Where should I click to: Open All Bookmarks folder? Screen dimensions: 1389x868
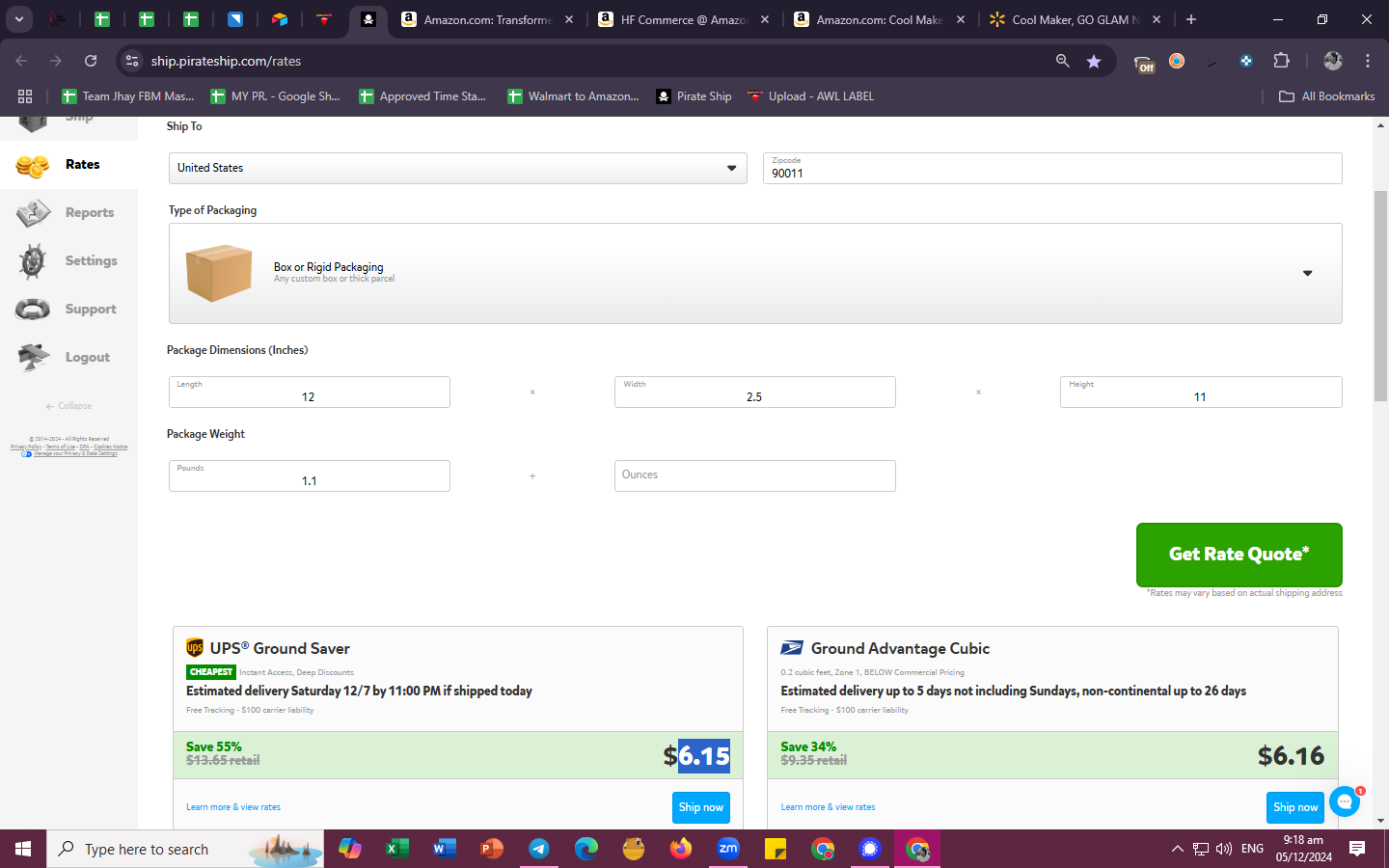1326,96
